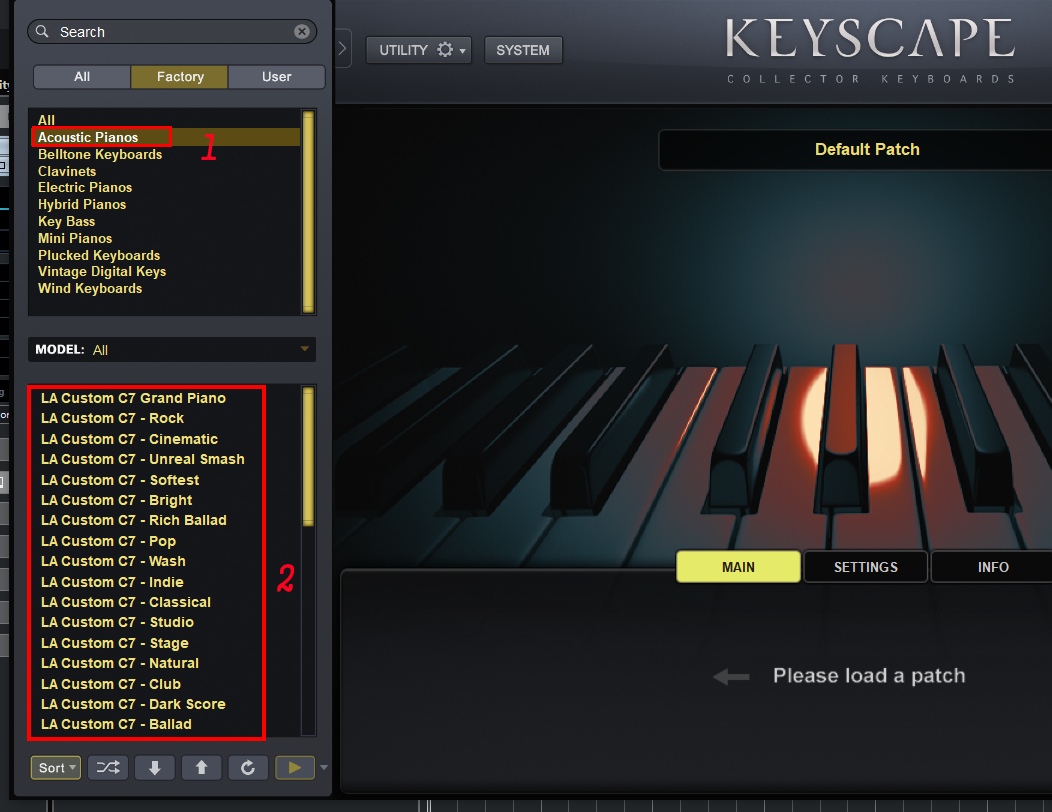Load LA Custom C7 - Cinematic patch

(129, 439)
